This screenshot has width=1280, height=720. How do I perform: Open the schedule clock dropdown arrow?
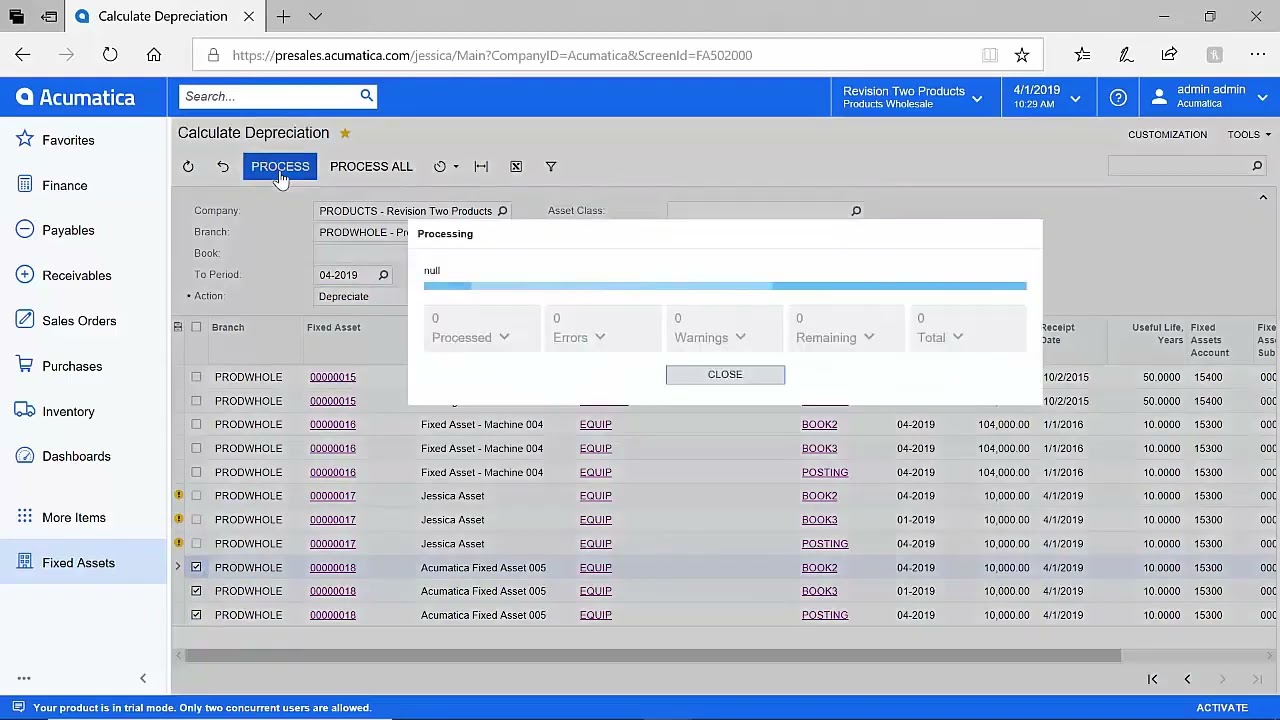456,167
